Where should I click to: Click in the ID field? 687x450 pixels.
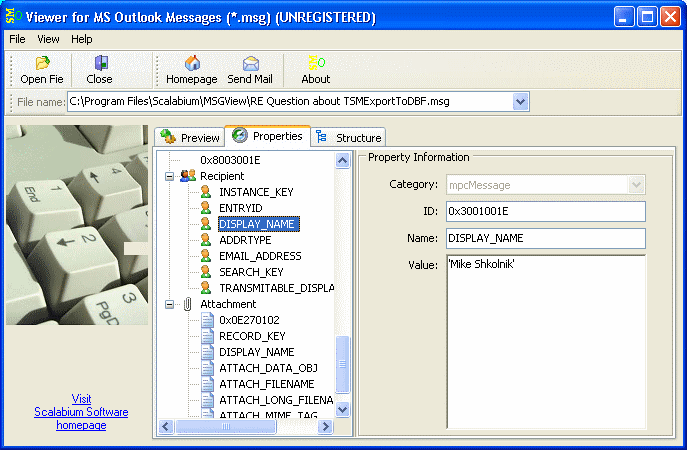coord(545,211)
